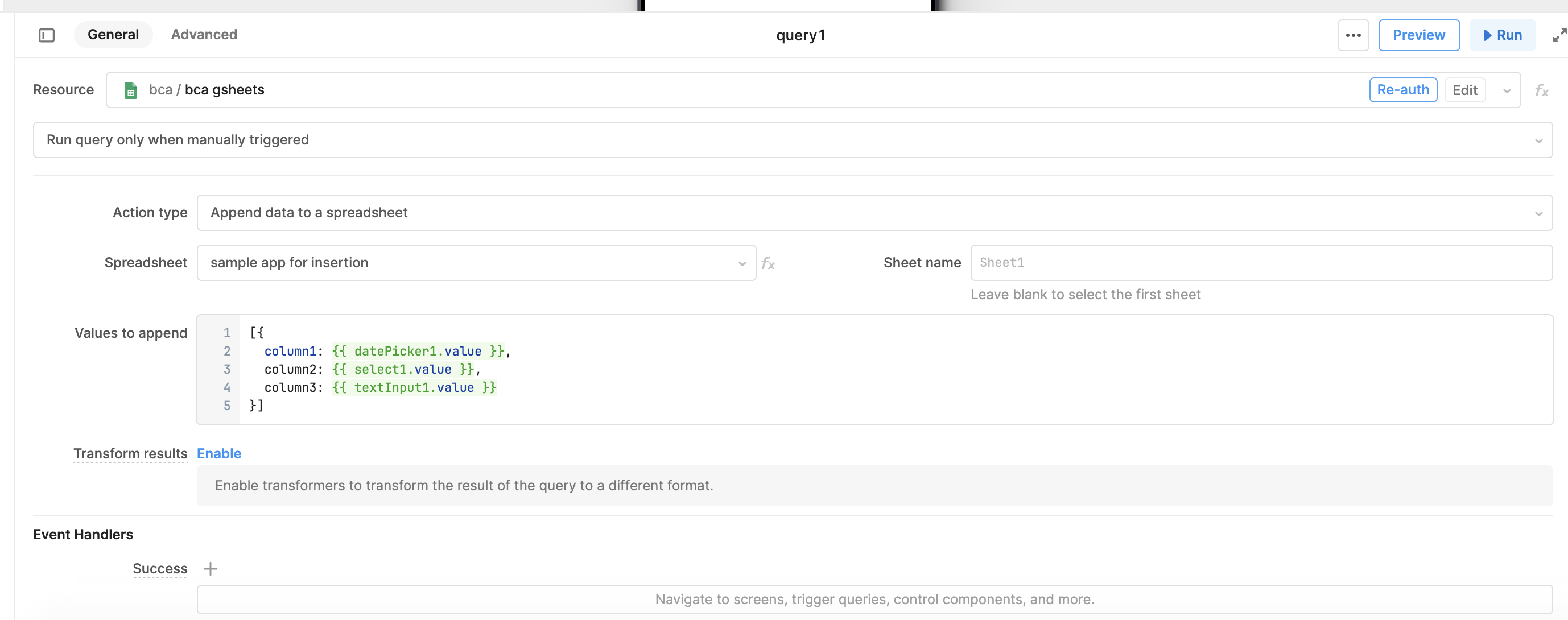Switch to the Advanced tab
1568x620 pixels.
pyautogui.click(x=204, y=35)
